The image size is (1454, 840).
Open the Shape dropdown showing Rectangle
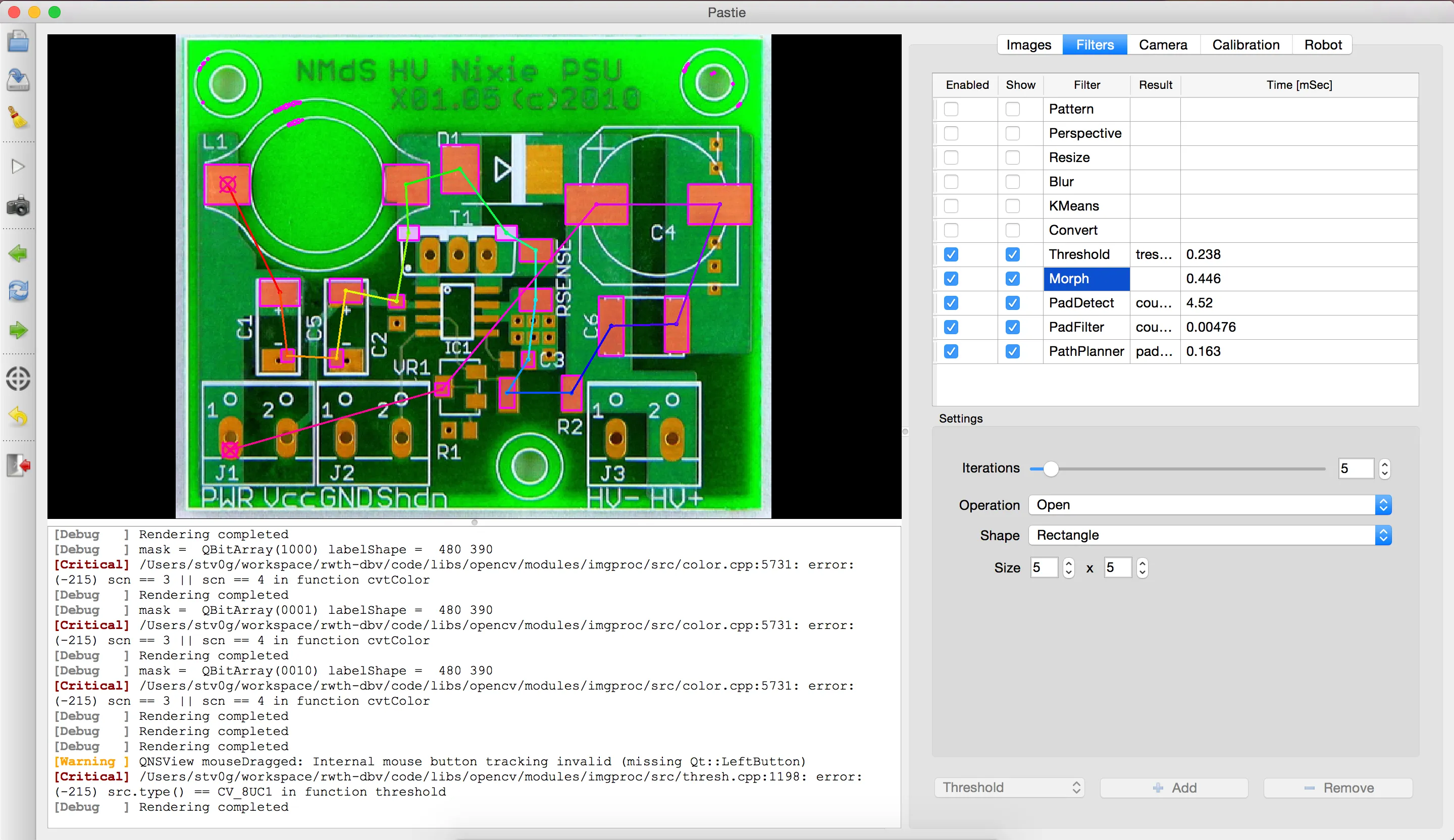point(1209,536)
